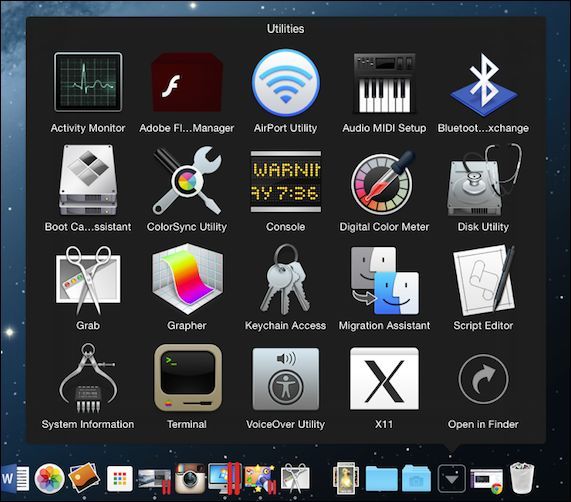Open Keychain Access
571x502 pixels.
click(286, 280)
